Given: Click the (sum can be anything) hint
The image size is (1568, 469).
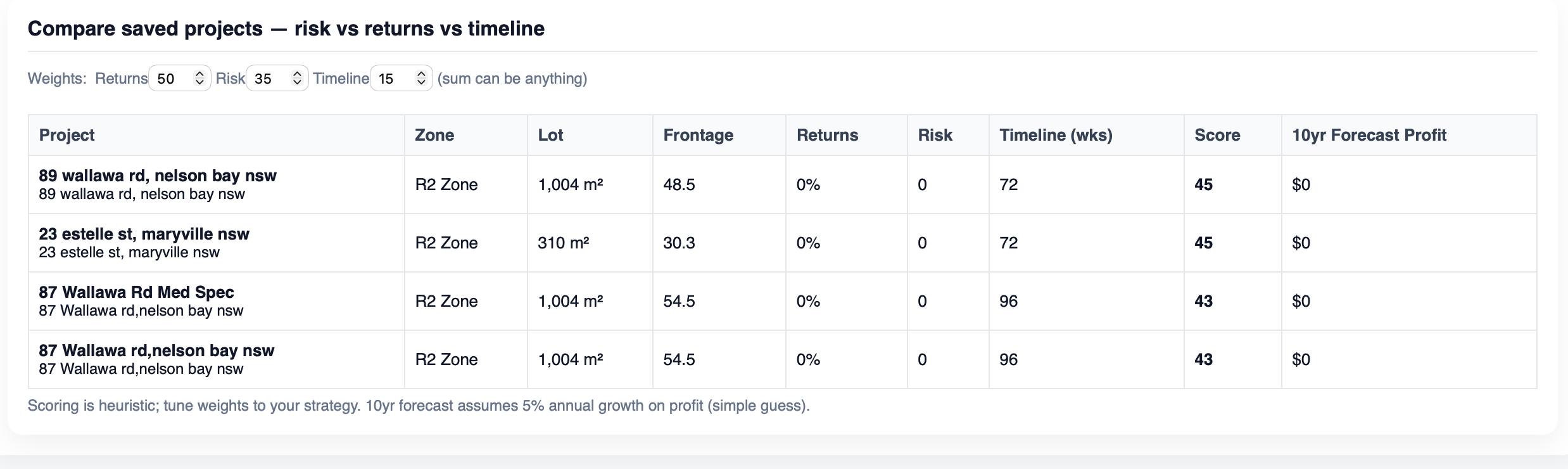Looking at the screenshot, I should pyautogui.click(x=512, y=79).
